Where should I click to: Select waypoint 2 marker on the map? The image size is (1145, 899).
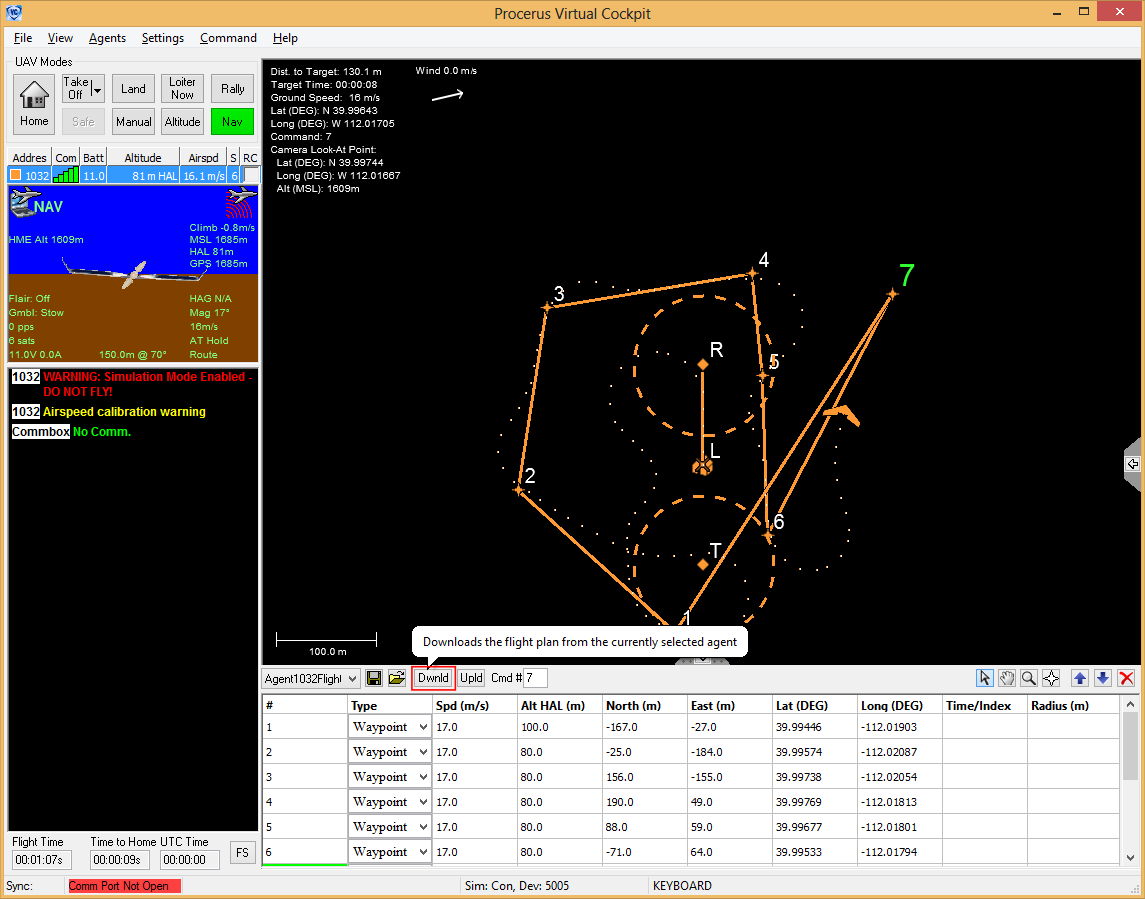coord(519,490)
